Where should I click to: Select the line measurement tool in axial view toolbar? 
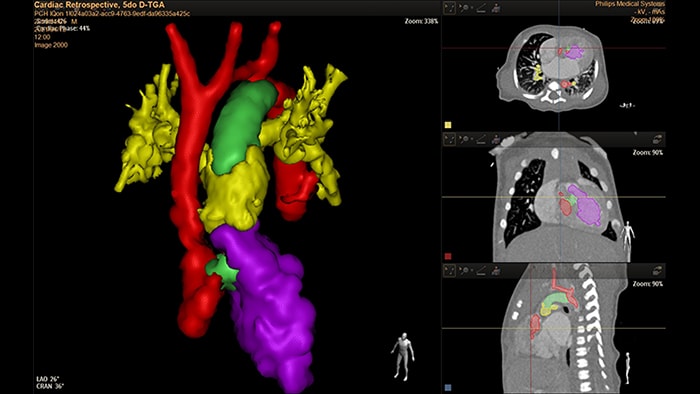(x=481, y=8)
